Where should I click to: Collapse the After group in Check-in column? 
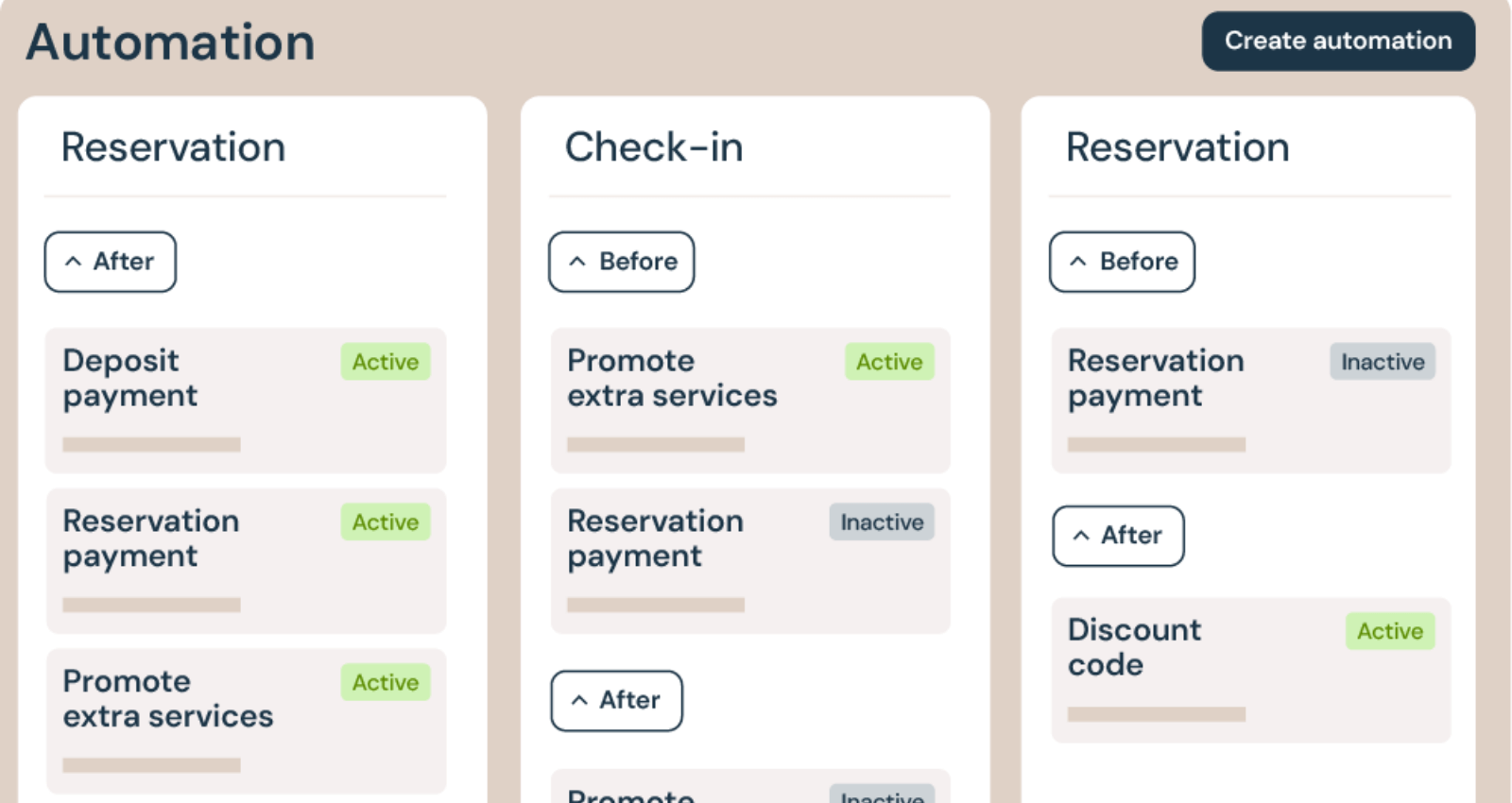point(616,701)
